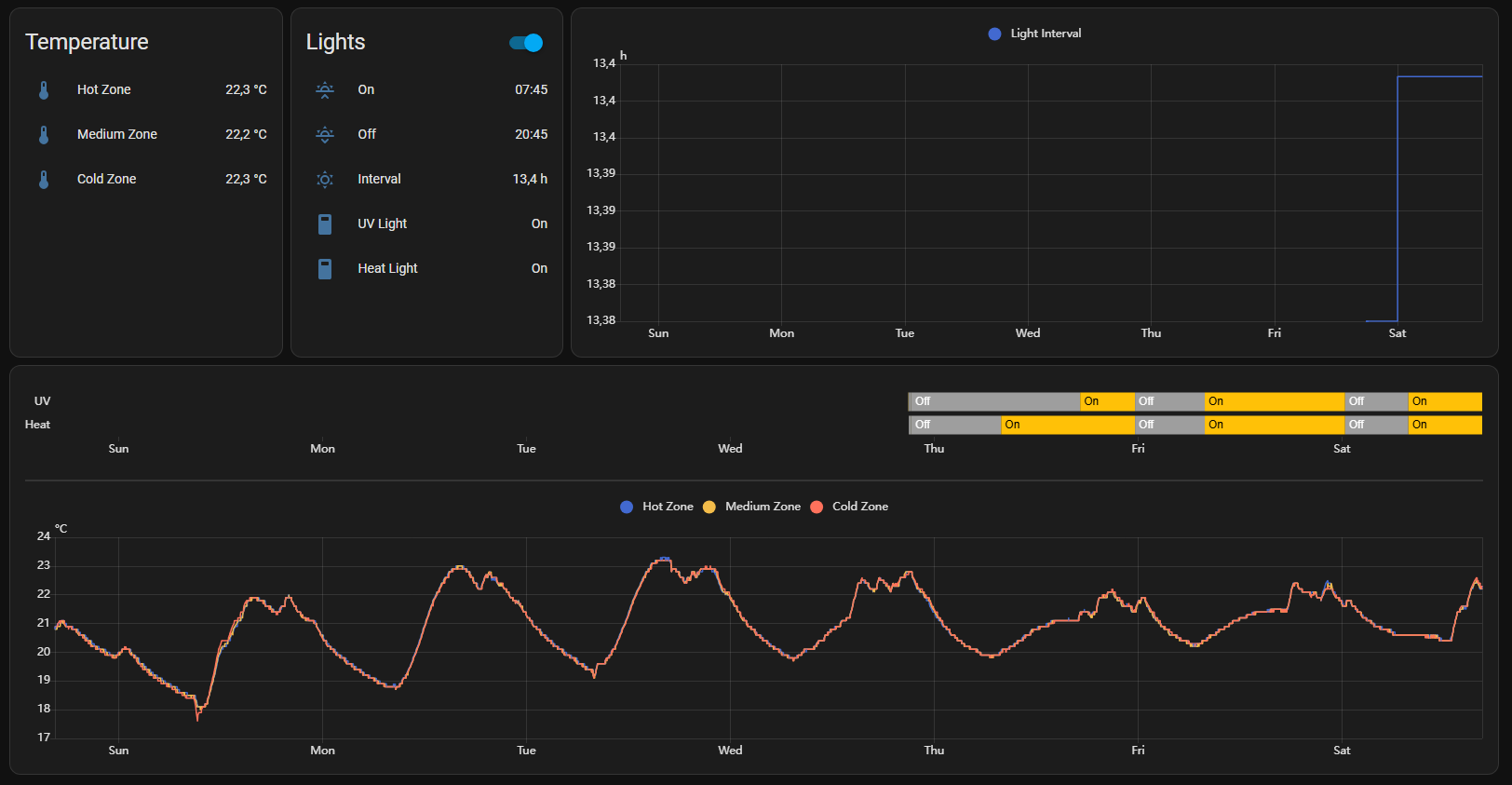Click the Cold Zone thermometer icon
The width and height of the screenshot is (1512, 785).
[44, 180]
